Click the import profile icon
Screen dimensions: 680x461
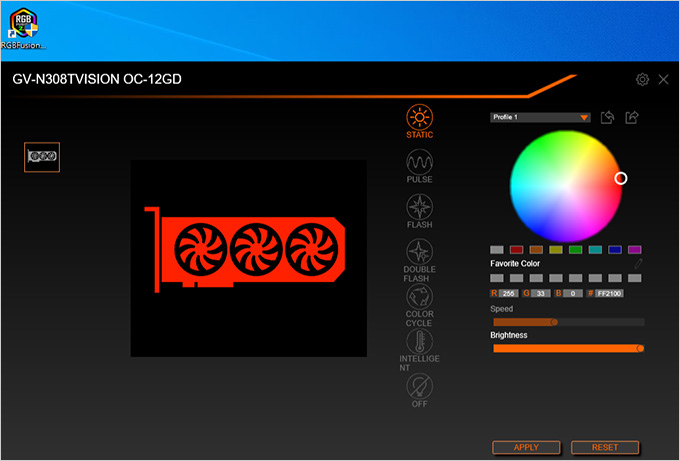click(x=608, y=117)
